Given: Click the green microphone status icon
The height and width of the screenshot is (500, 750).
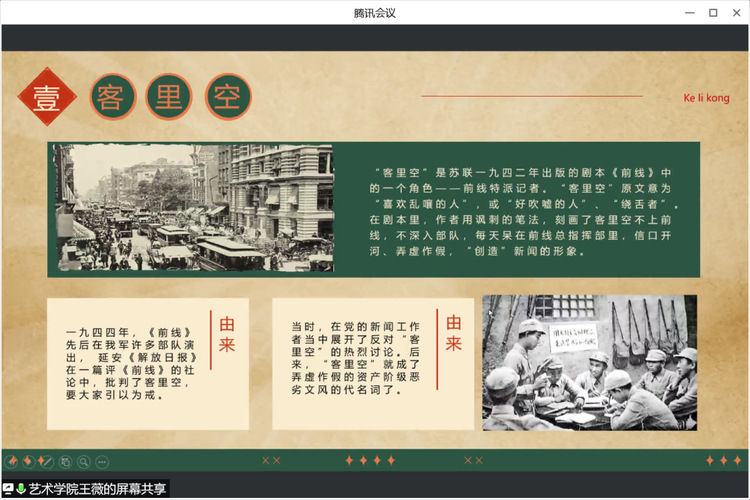Looking at the screenshot, I should coord(21,489).
